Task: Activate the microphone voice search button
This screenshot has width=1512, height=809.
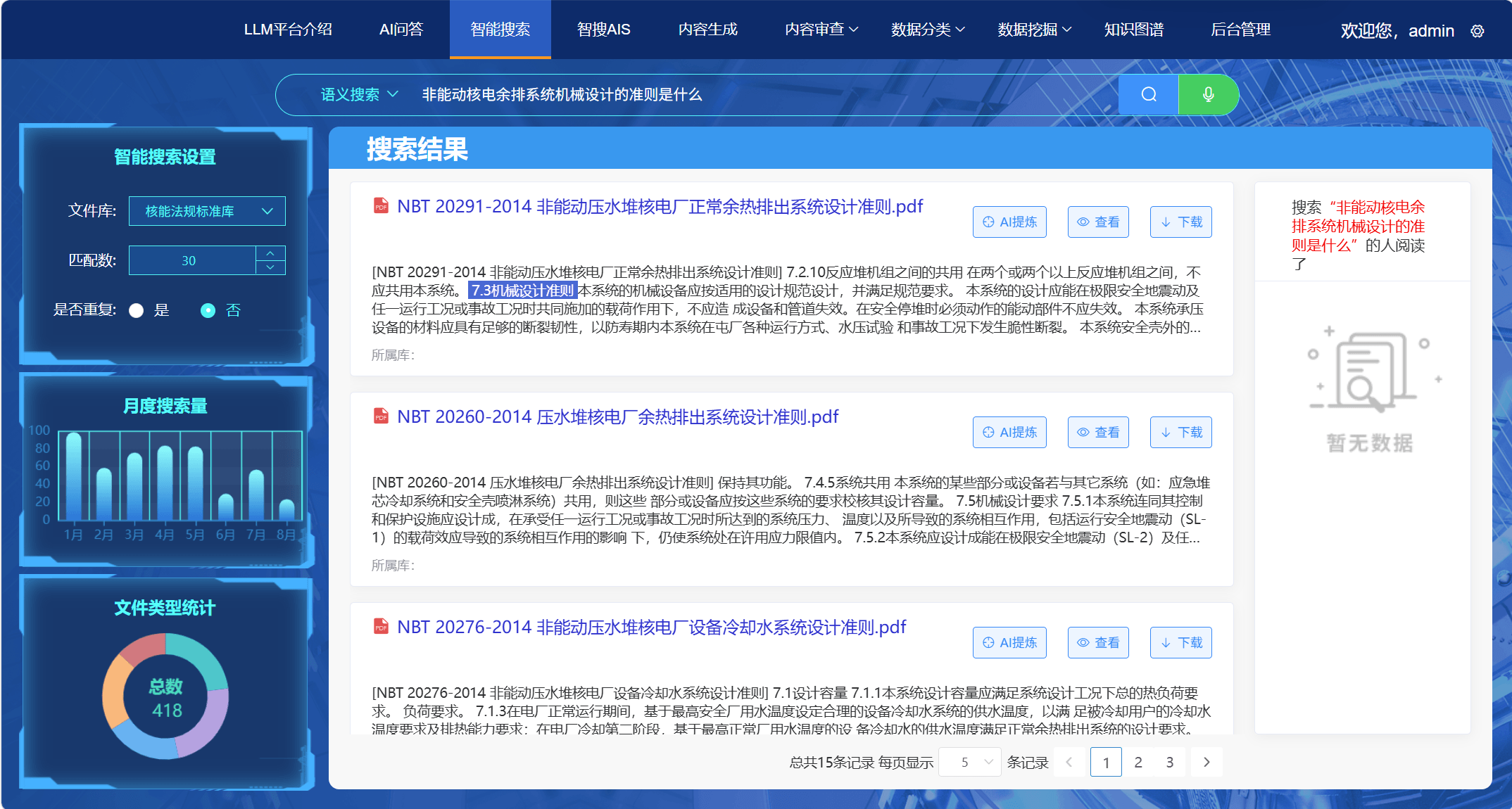Action: tap(1208, 94)
